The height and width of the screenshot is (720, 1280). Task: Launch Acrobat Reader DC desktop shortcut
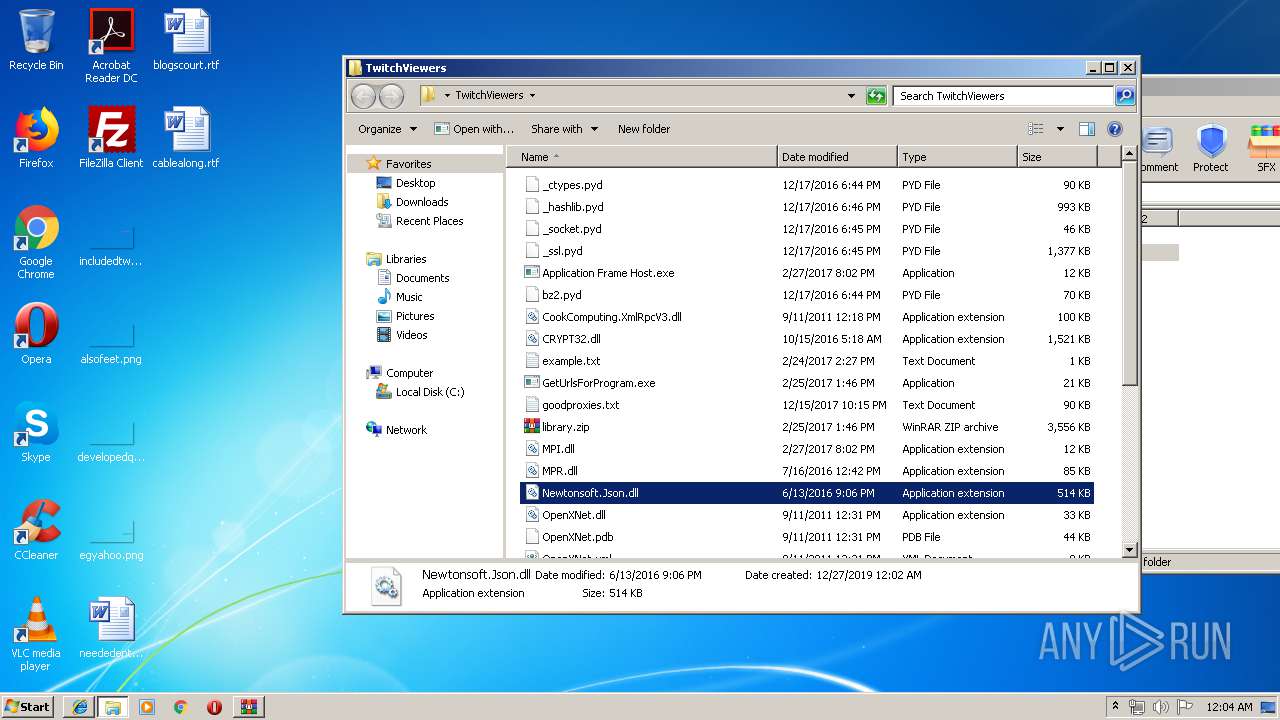point(111,46)
